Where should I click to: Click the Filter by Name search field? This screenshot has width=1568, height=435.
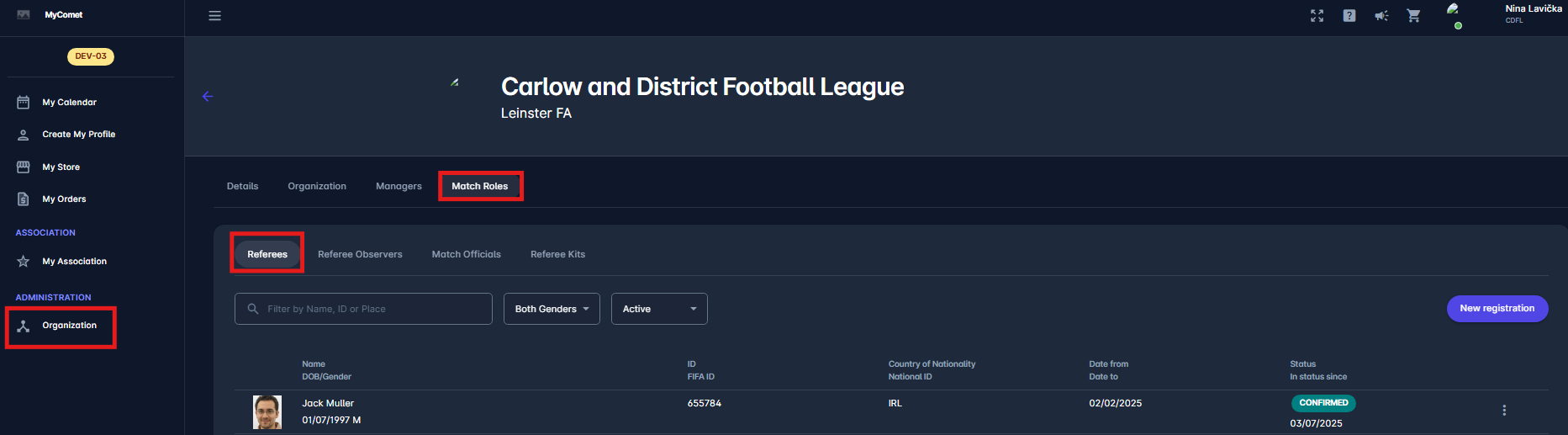click(x=370, y=309)
